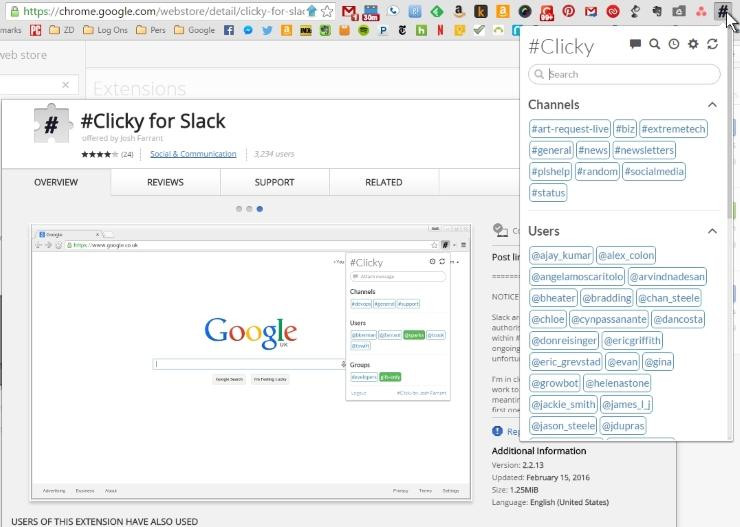Collapse the Users section
This screenshot has height=527, width=740.
tap(712, 231)
